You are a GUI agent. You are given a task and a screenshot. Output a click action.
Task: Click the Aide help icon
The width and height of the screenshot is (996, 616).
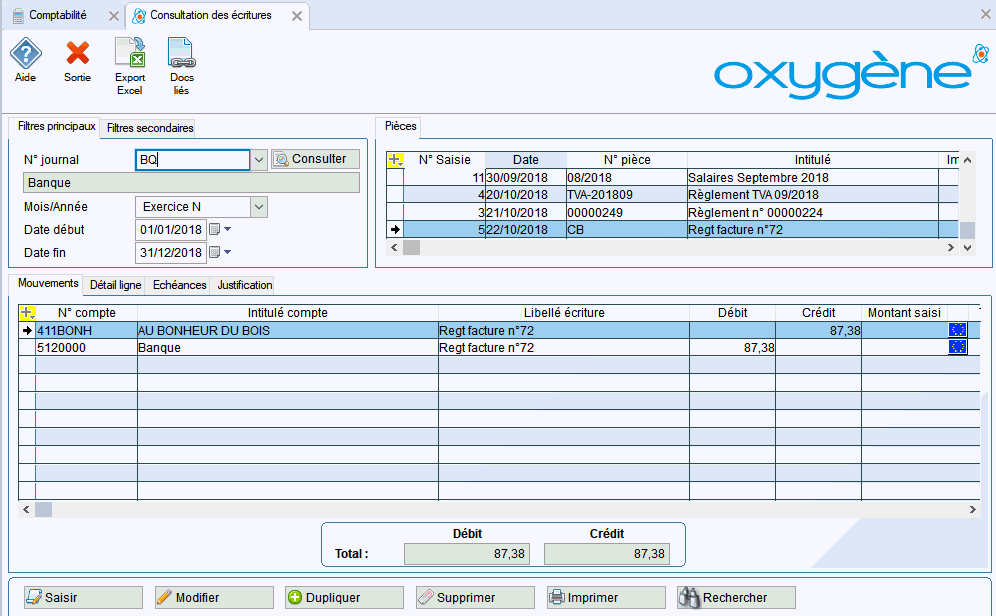click(25, 53)
